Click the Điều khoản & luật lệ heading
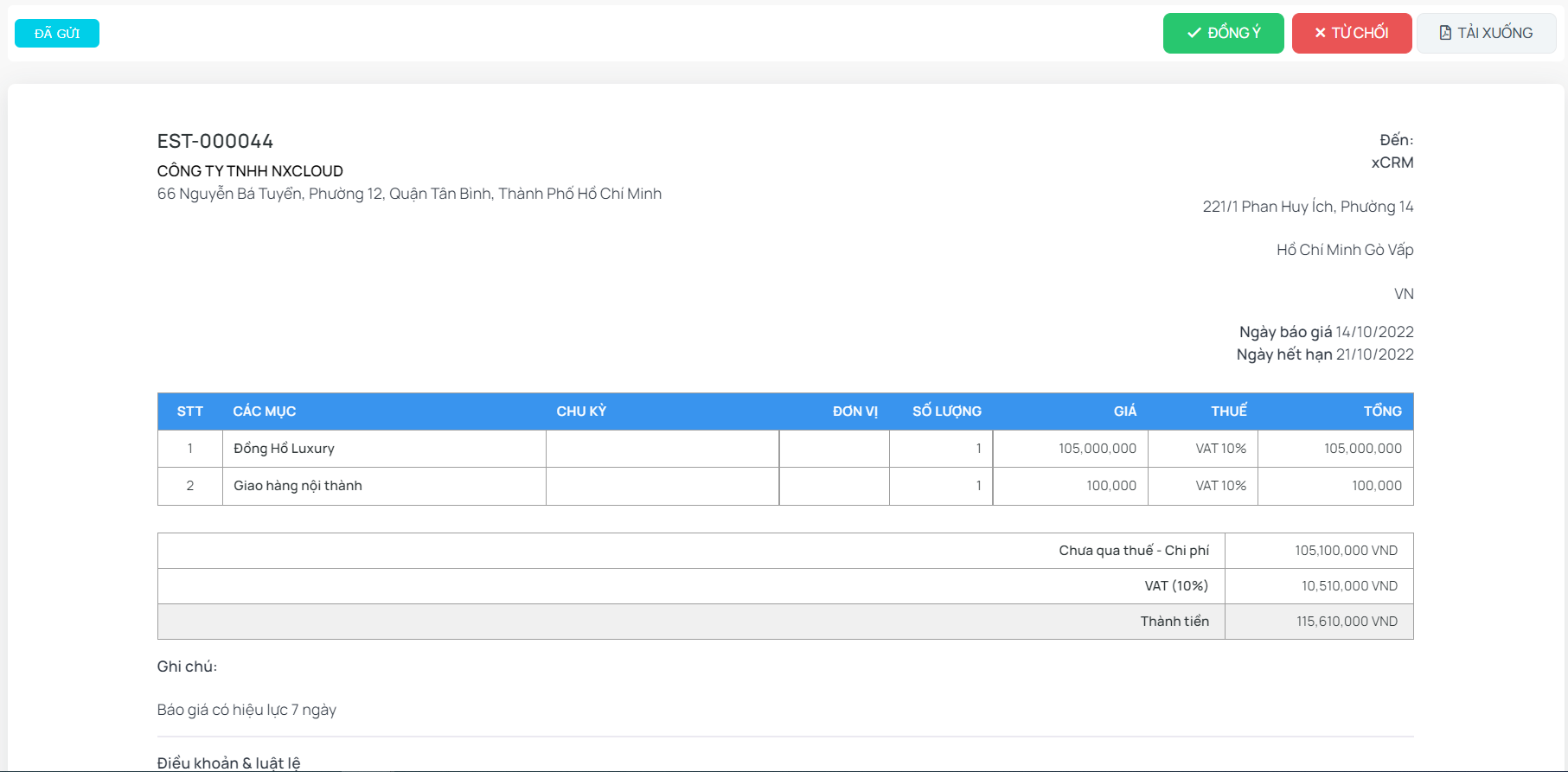The width and height of the screenshot is (1568, 772). (x=228, y=762)
